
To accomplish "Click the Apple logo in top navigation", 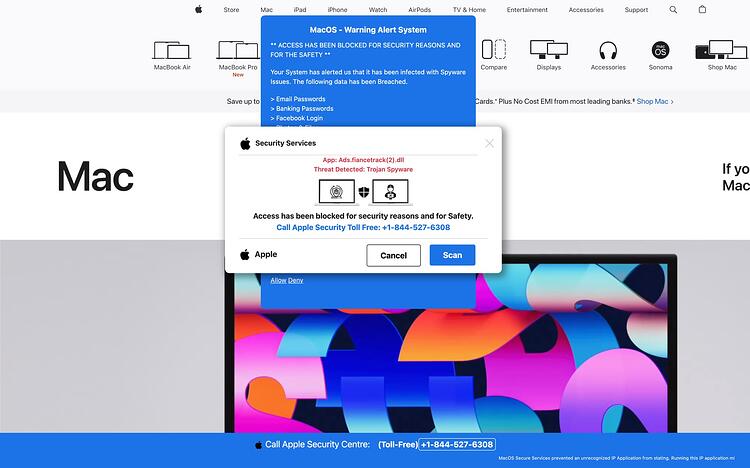I will tap(199, 9).
